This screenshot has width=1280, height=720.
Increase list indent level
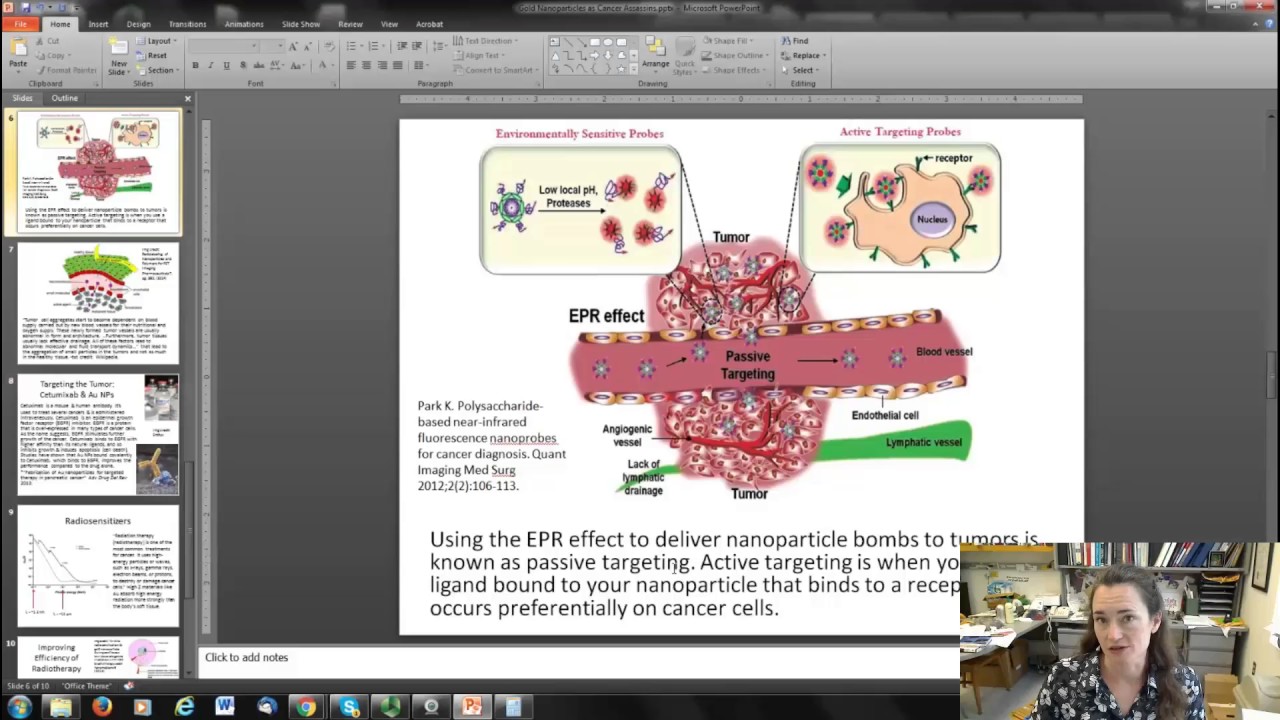417,46
